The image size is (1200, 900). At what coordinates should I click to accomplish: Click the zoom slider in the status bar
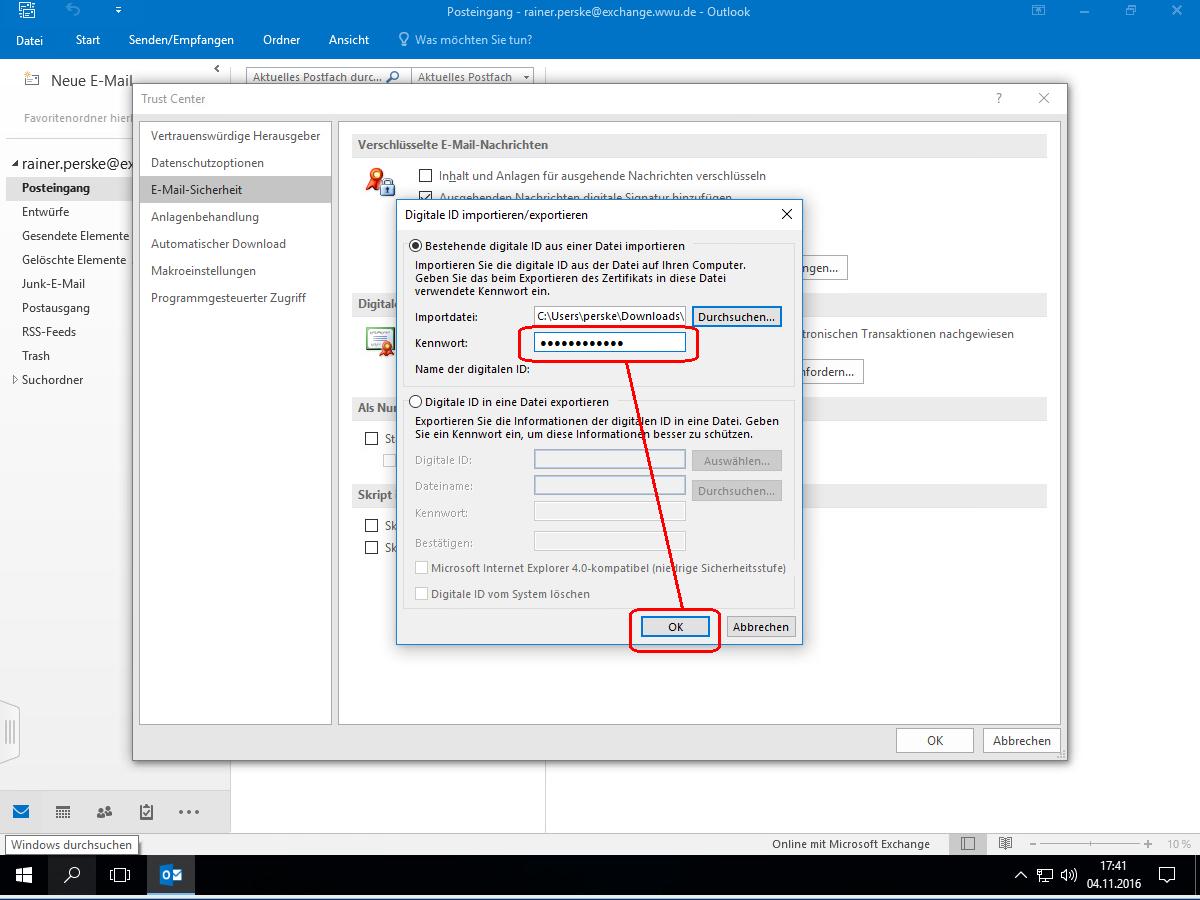pos(1092,844)
